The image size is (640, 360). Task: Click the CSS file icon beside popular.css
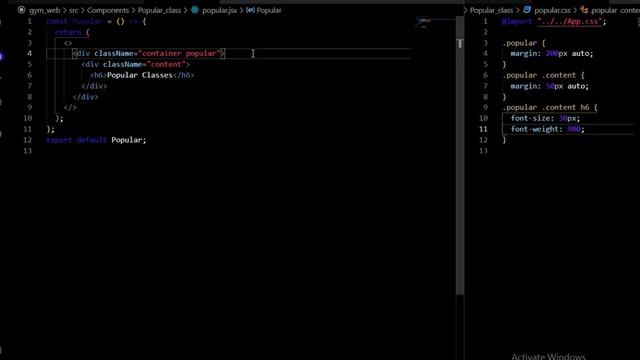point(527,10)
